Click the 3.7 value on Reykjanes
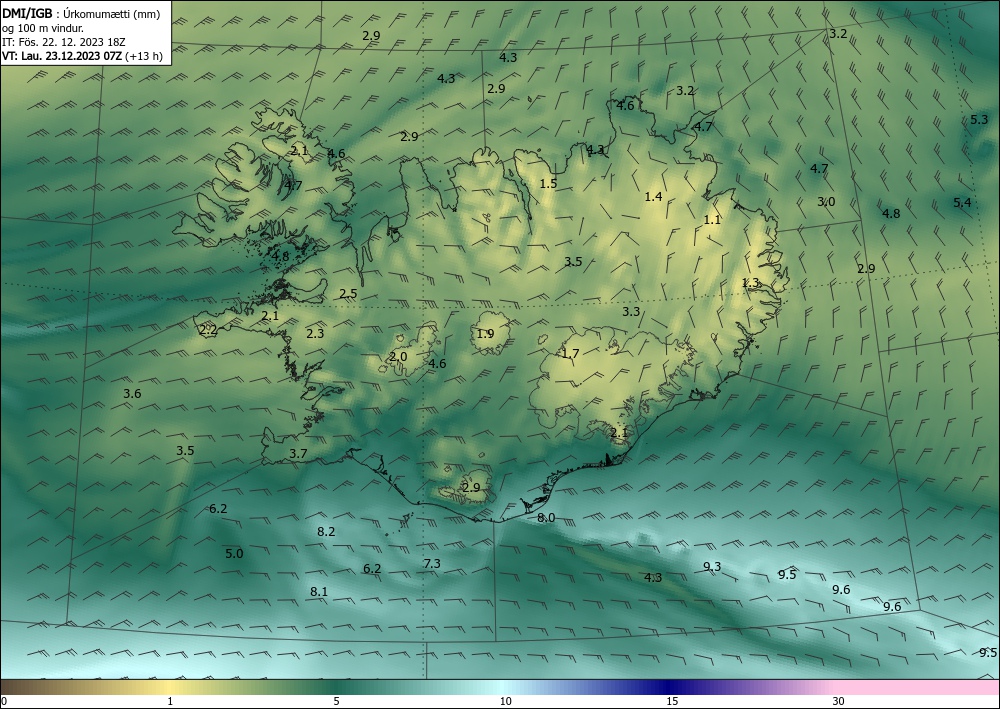The height and width of the screenshot is (709, 1000). tap(298, 453)
